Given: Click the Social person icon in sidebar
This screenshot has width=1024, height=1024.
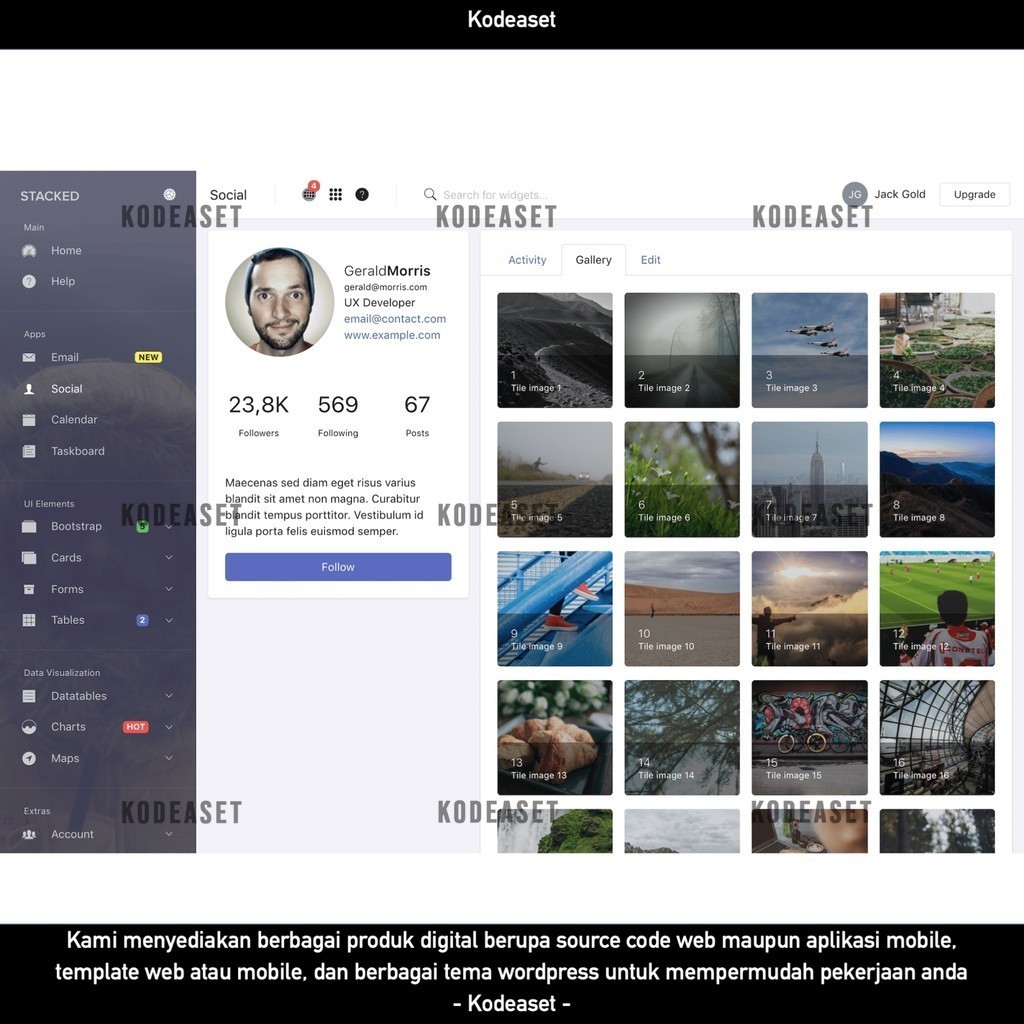Looking at the screenshot, I should [29, 389].
